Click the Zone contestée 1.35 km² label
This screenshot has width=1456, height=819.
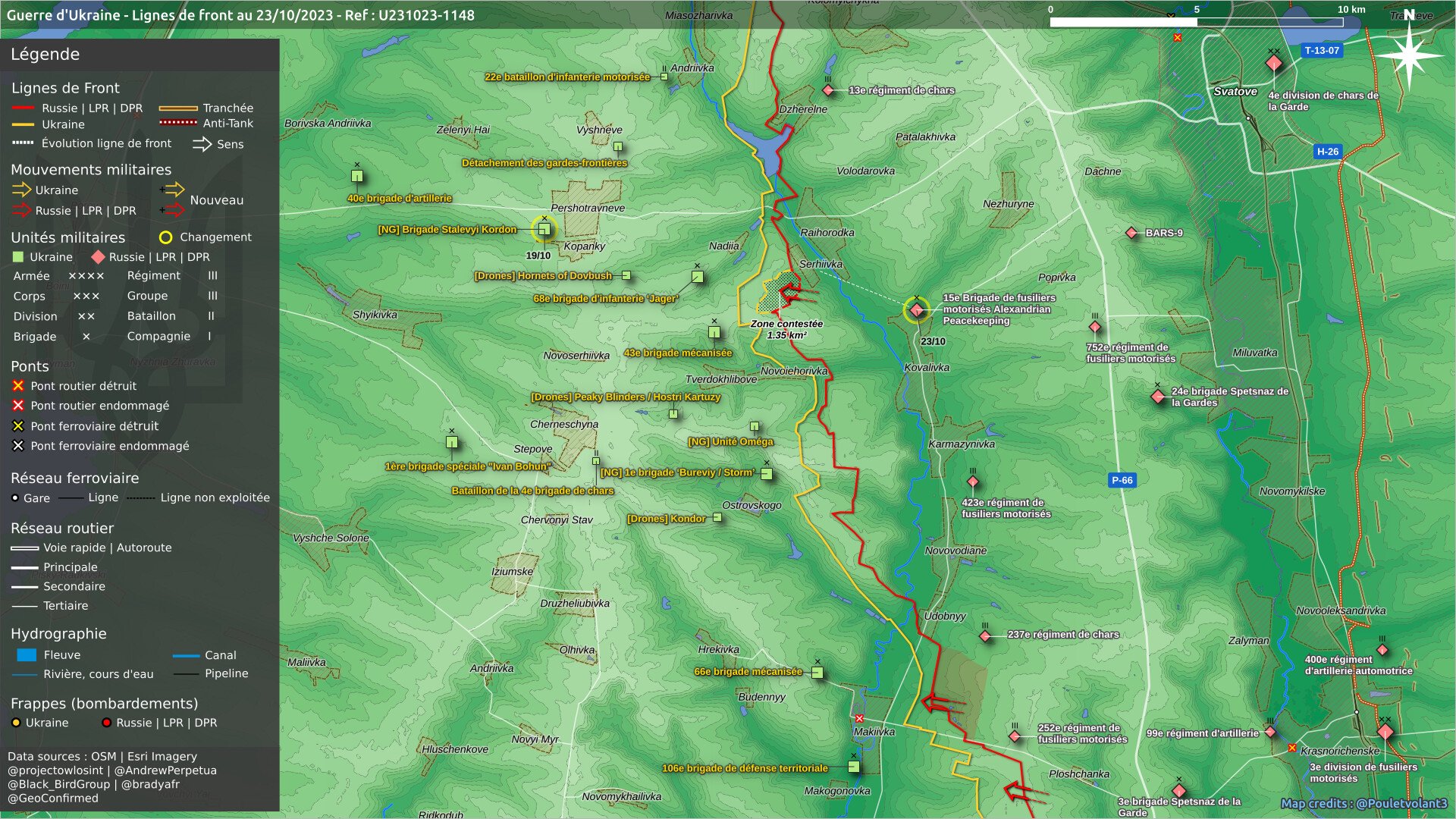[x=786, y=329]
